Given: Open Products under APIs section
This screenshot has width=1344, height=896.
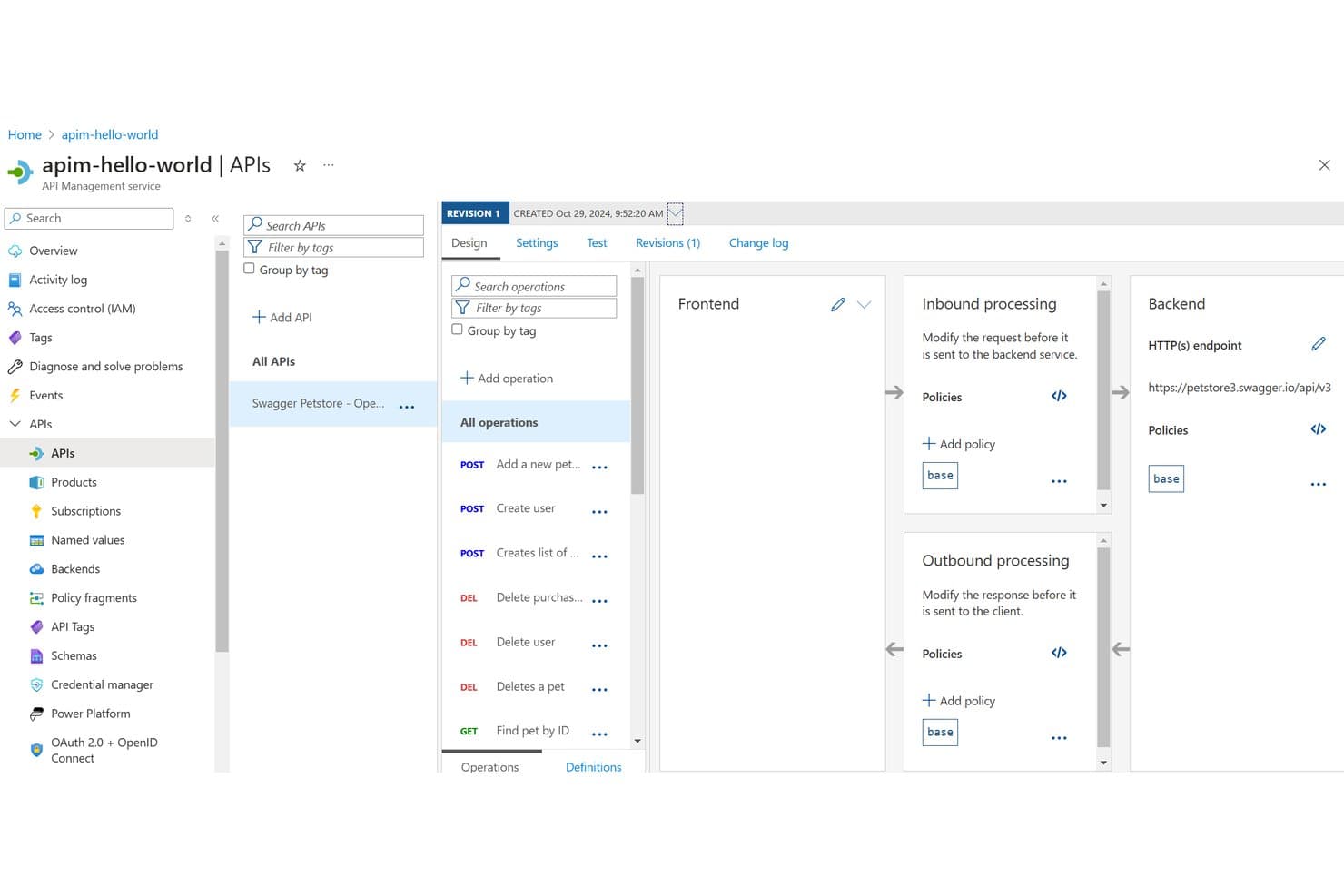Looking at the screenshot, I should click(74, 482).
